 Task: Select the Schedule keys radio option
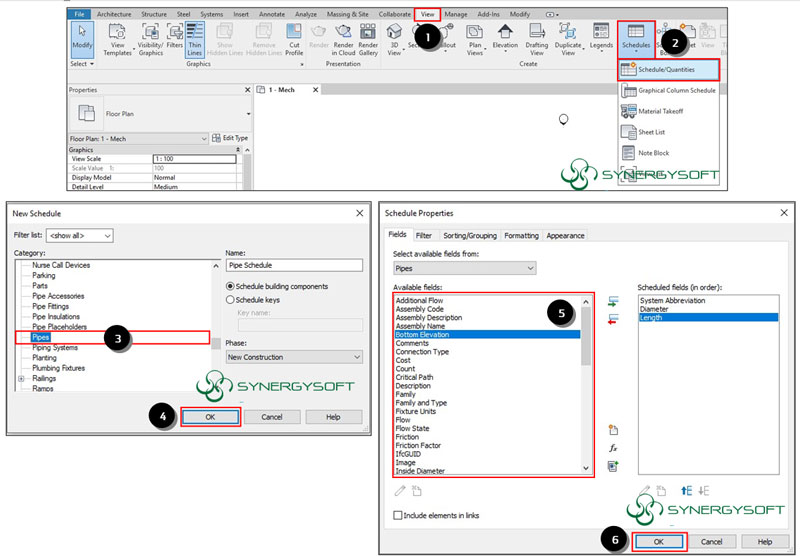pos(231,299)
